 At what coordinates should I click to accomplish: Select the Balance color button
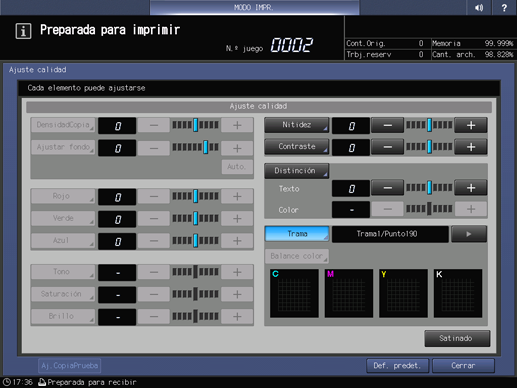point(297,256)
